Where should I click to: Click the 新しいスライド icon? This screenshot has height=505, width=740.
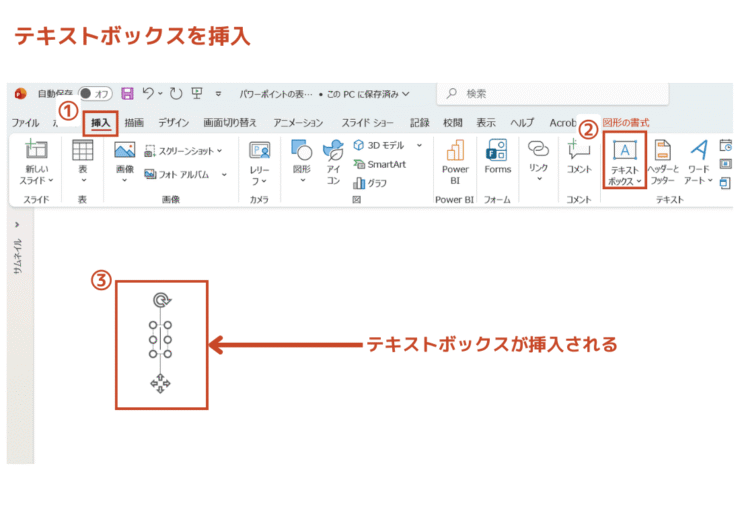tap(36, 150)
